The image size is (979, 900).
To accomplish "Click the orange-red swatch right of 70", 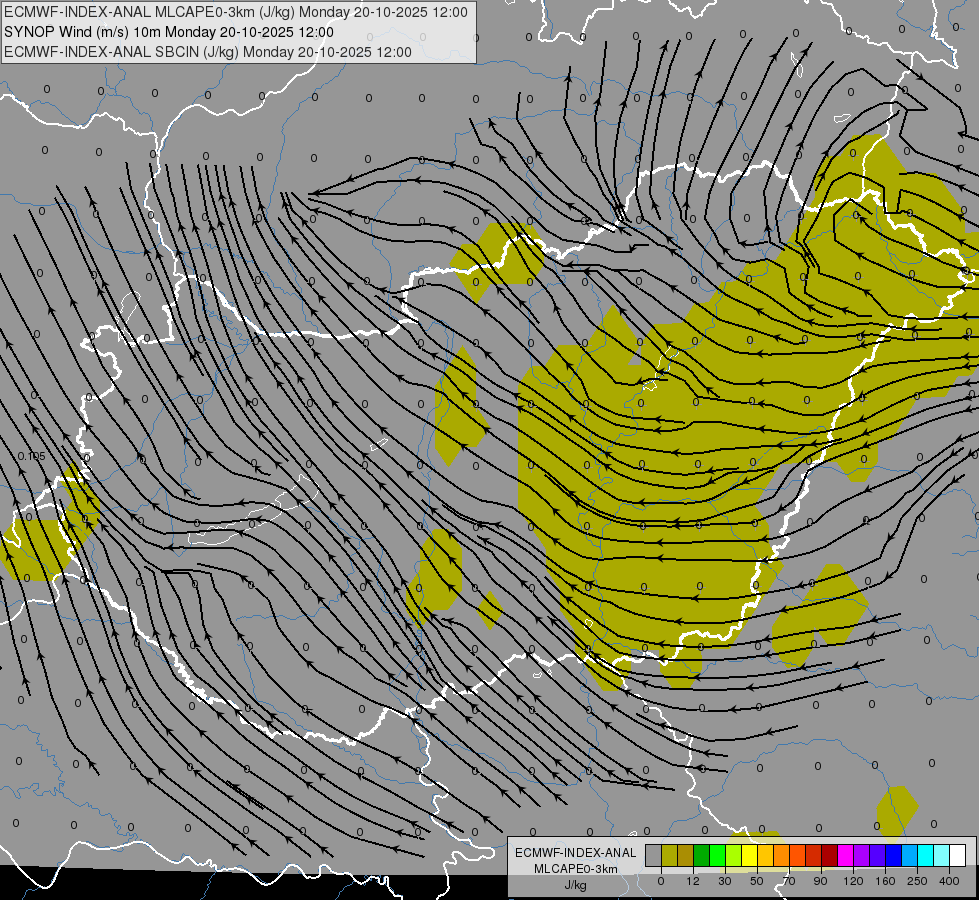I will [x=798, y=855].
